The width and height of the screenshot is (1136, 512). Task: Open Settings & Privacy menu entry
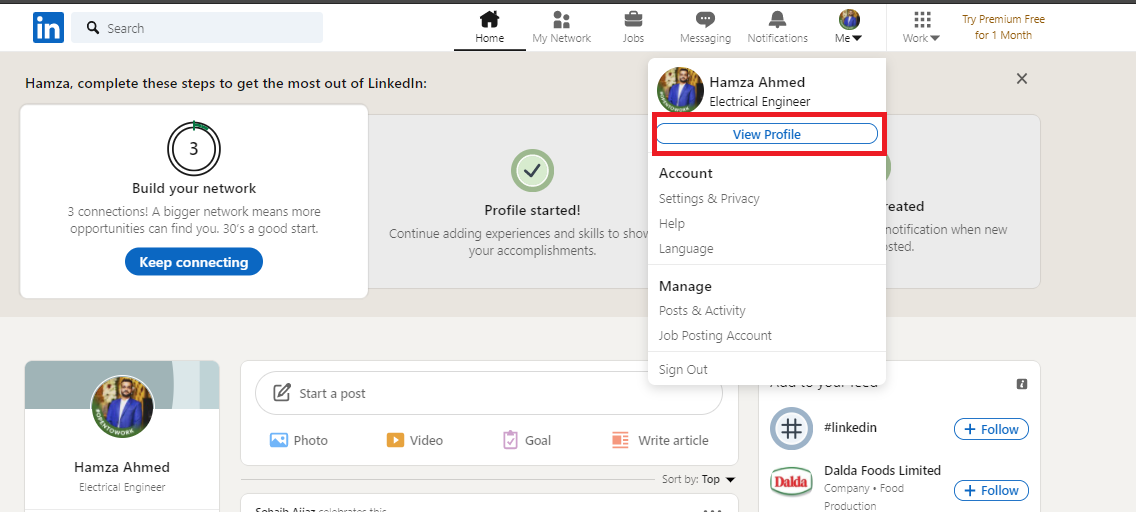pos(709,198)
